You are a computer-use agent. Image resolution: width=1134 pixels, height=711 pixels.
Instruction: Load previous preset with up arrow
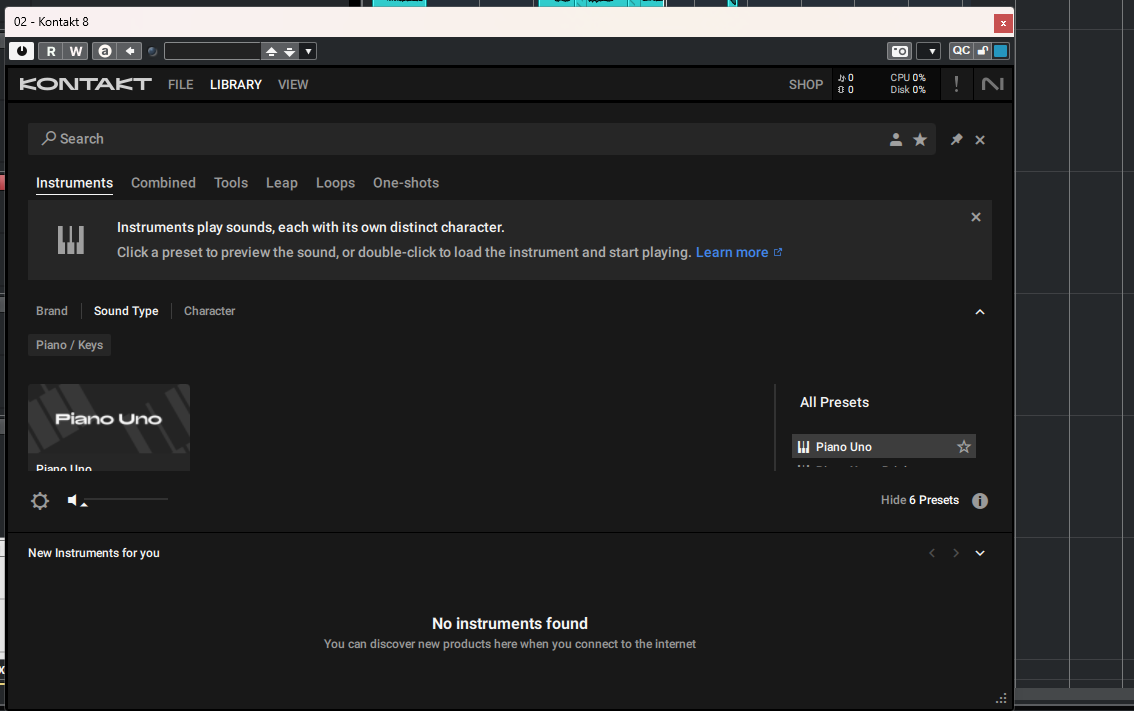271,51
